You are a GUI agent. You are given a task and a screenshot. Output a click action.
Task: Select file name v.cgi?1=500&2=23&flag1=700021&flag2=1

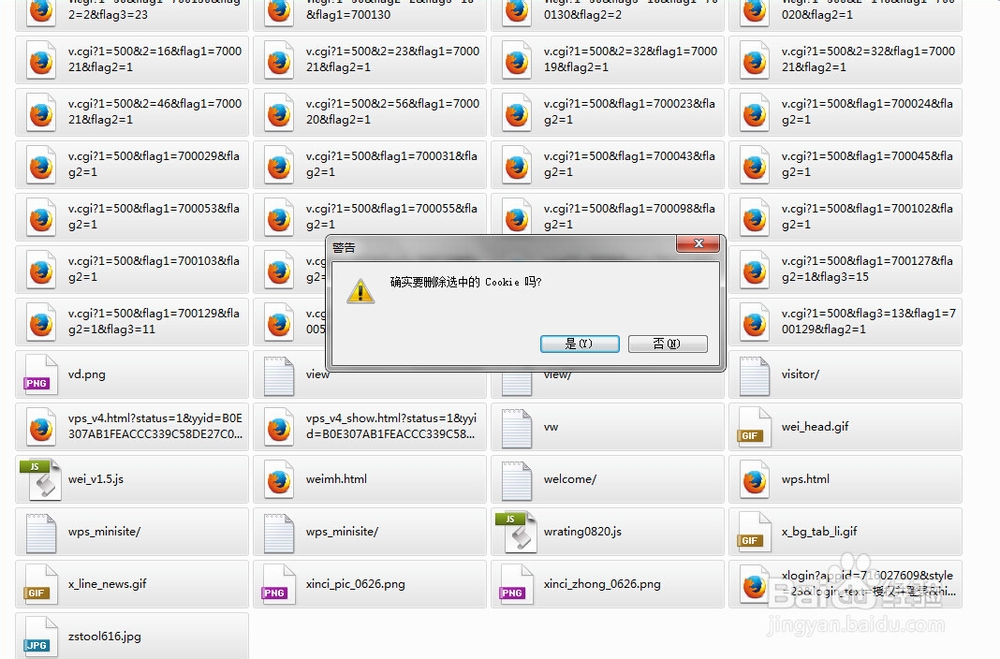[x=392, y=59]
